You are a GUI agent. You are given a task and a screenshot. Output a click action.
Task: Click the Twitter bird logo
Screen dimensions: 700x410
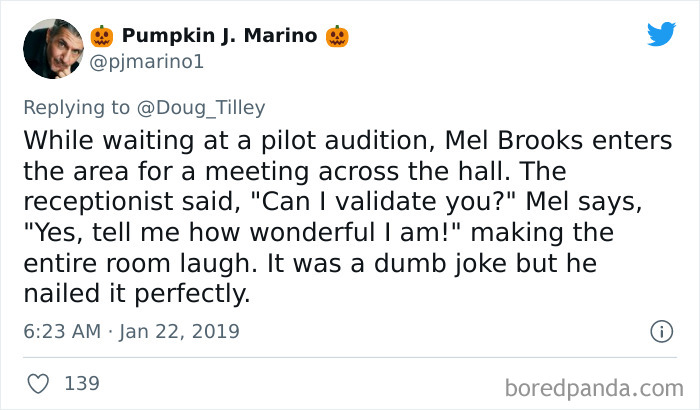coord(661,35)
